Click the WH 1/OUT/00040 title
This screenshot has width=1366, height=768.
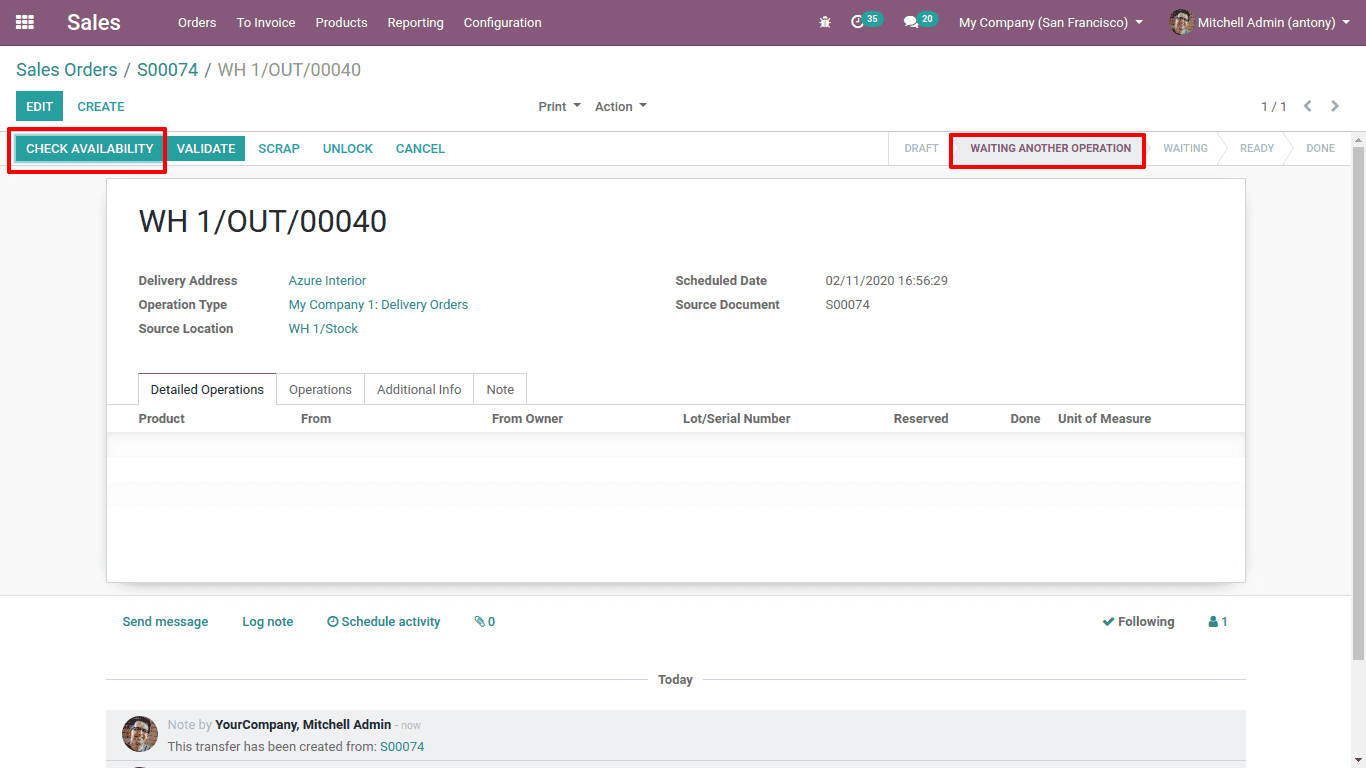click(263, 221)
